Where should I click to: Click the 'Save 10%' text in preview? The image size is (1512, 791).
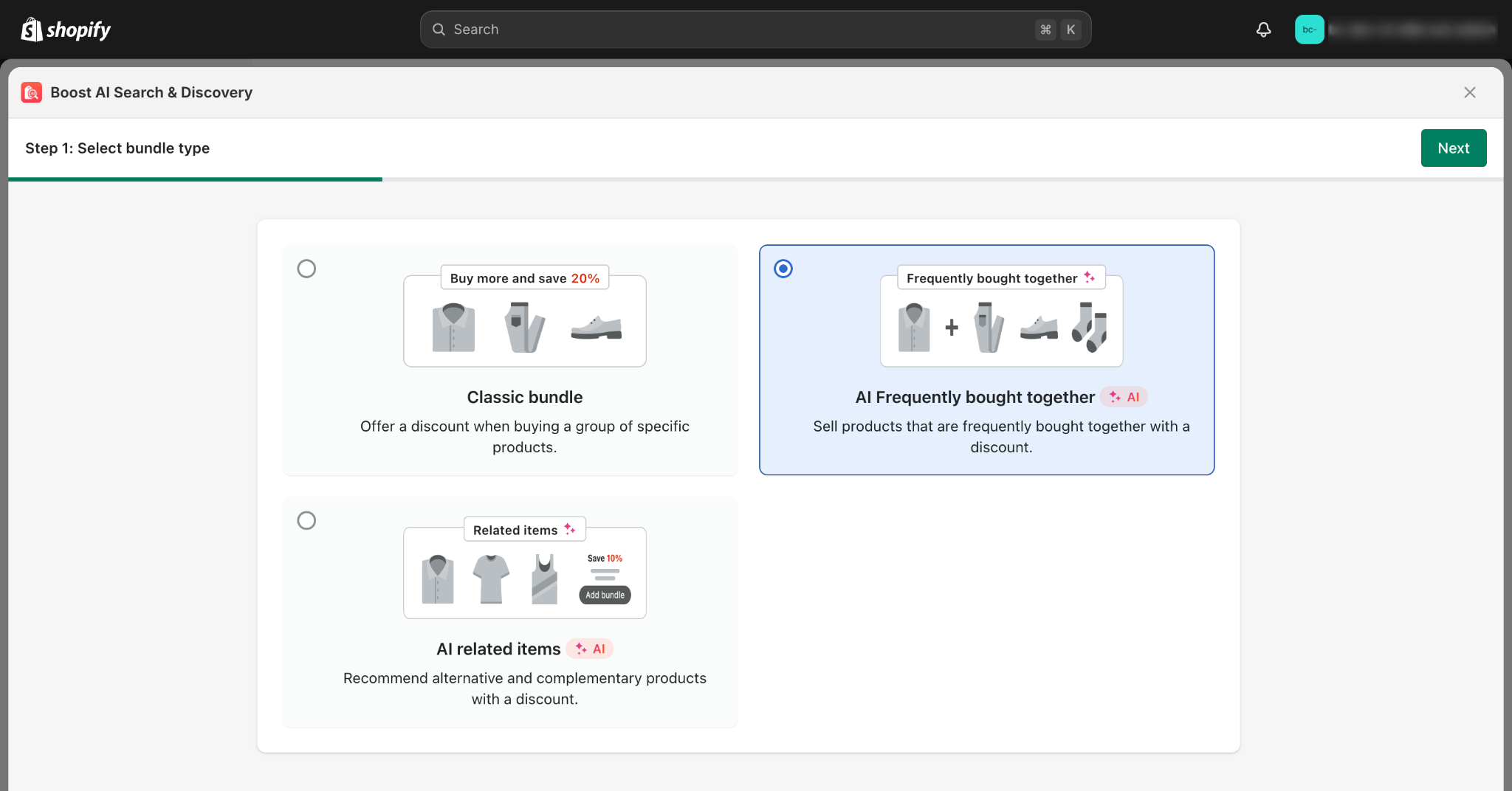tap(605, 559)
